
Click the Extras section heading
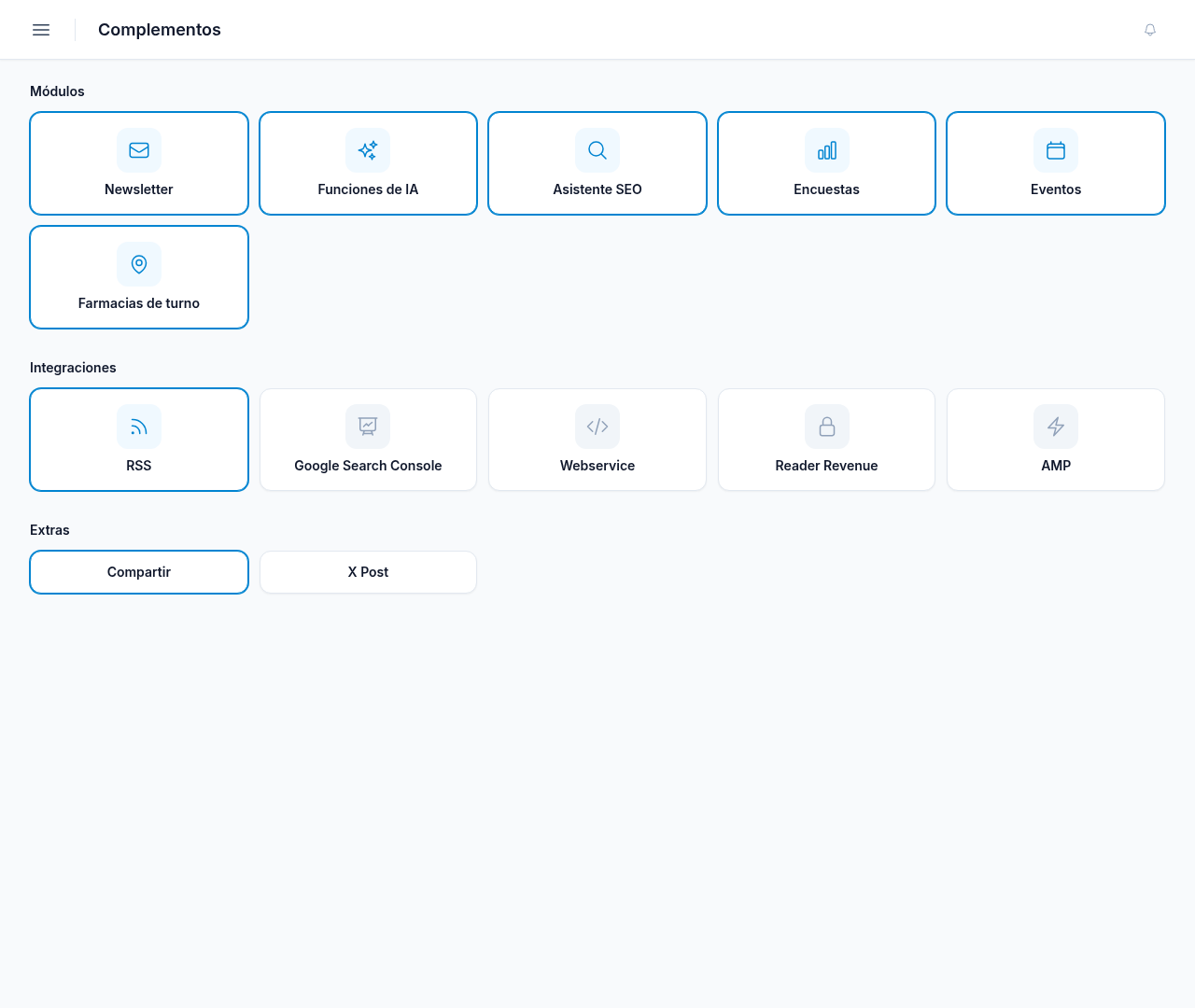pyautogui.click(x=49, y=530)
